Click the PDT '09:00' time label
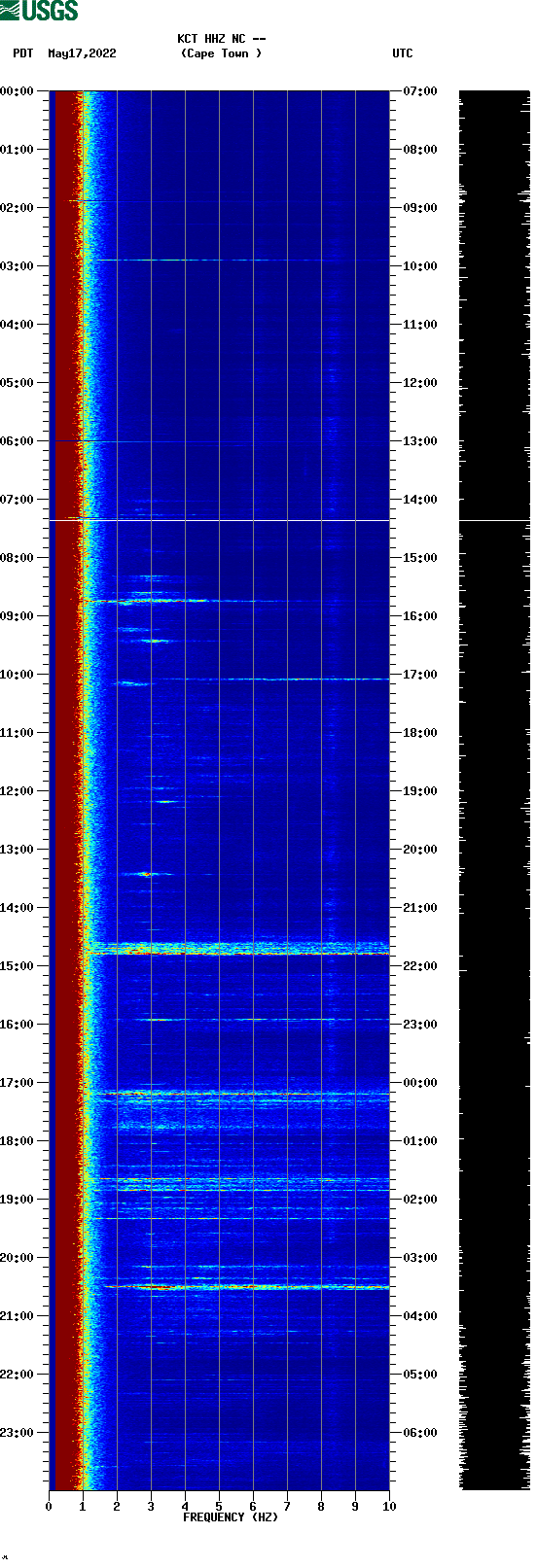Screen dimensions: 537x1568 click(18, 616)
